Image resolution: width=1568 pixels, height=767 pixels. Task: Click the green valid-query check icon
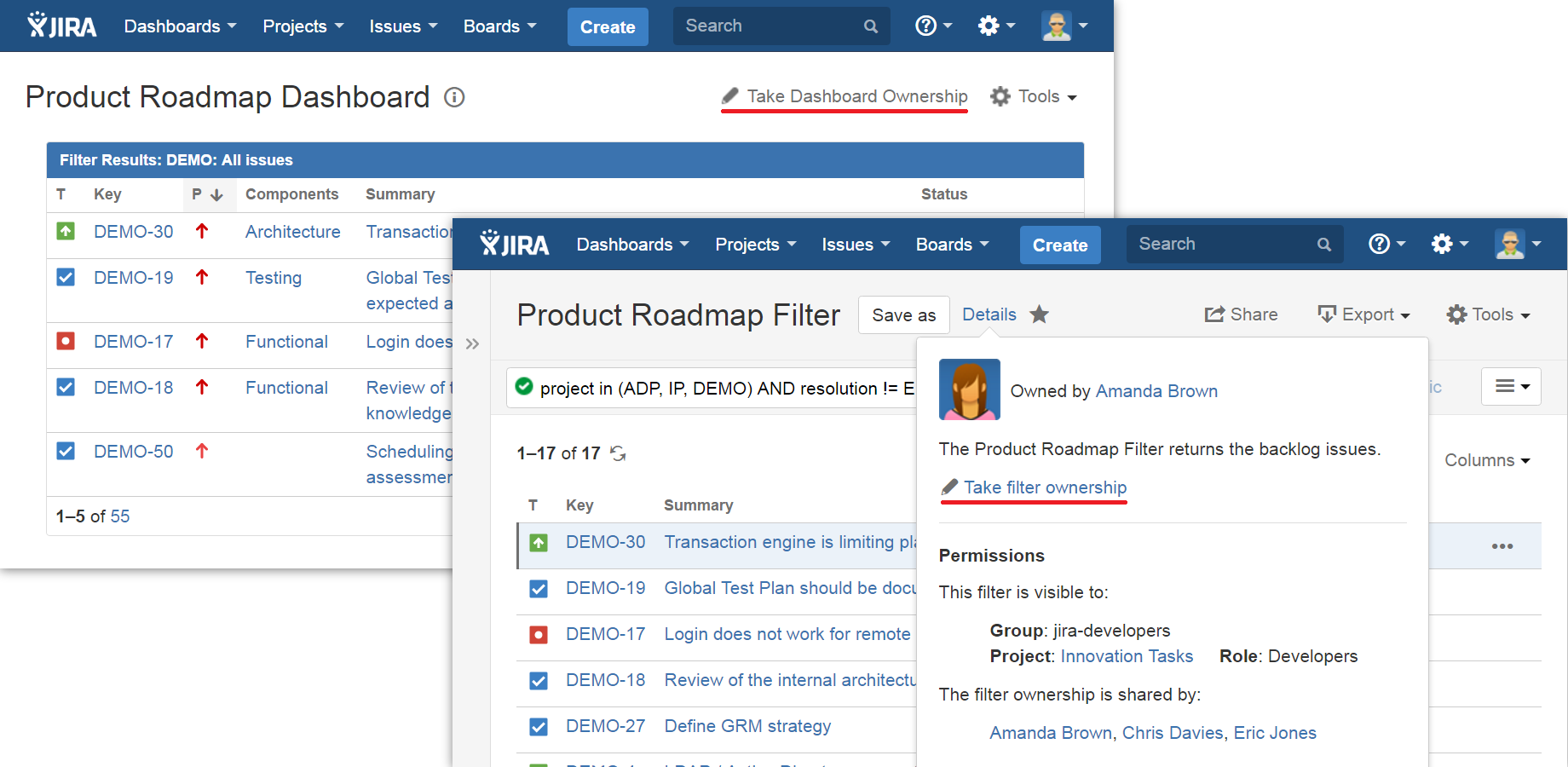524,387
